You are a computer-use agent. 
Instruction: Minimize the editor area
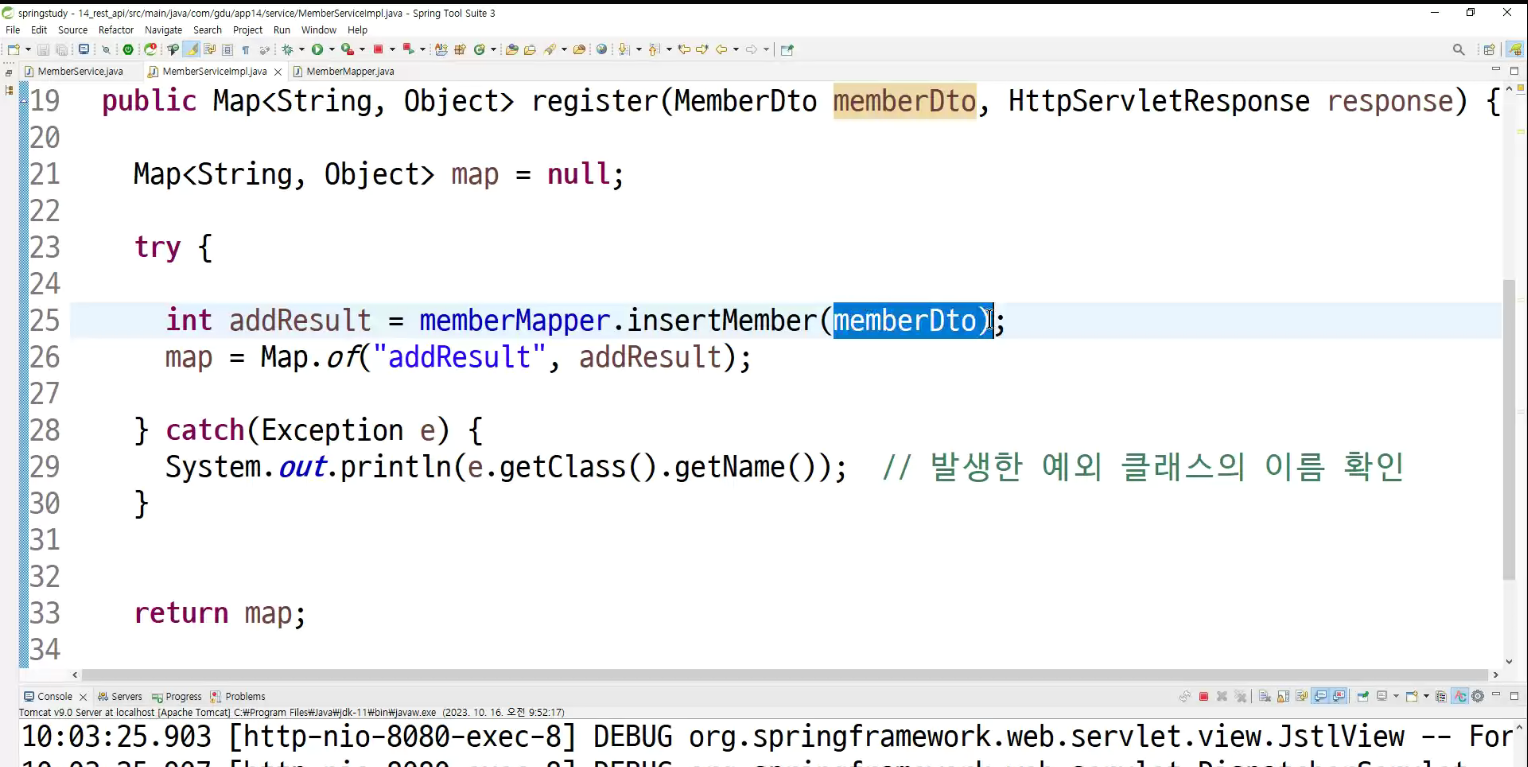pyautogui.click(x=1496, y=70)
